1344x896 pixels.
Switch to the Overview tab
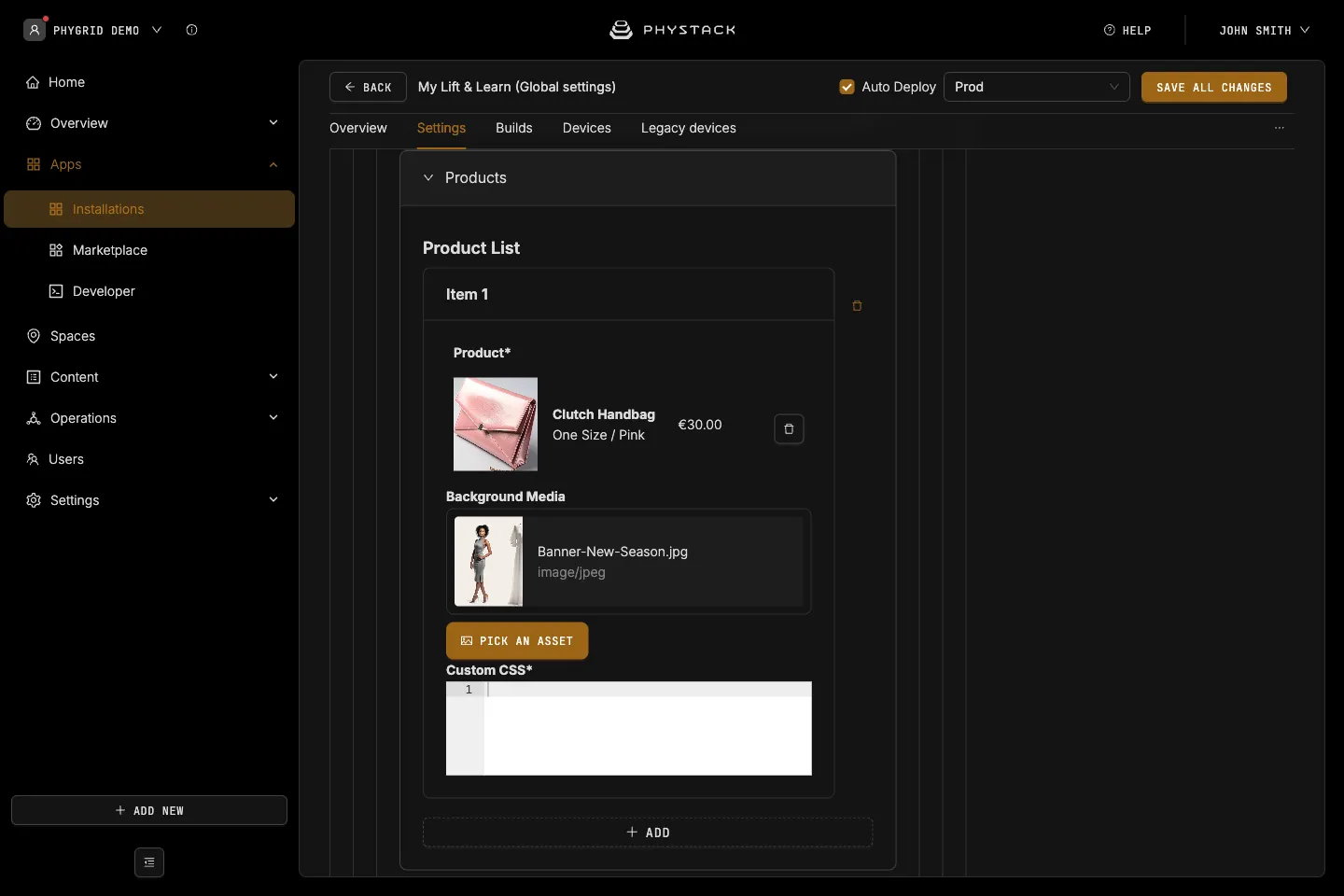[x=358, y=128]
